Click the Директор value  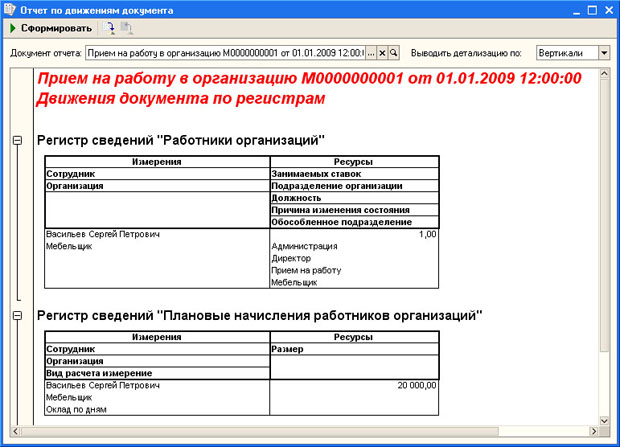pos(291,258)
